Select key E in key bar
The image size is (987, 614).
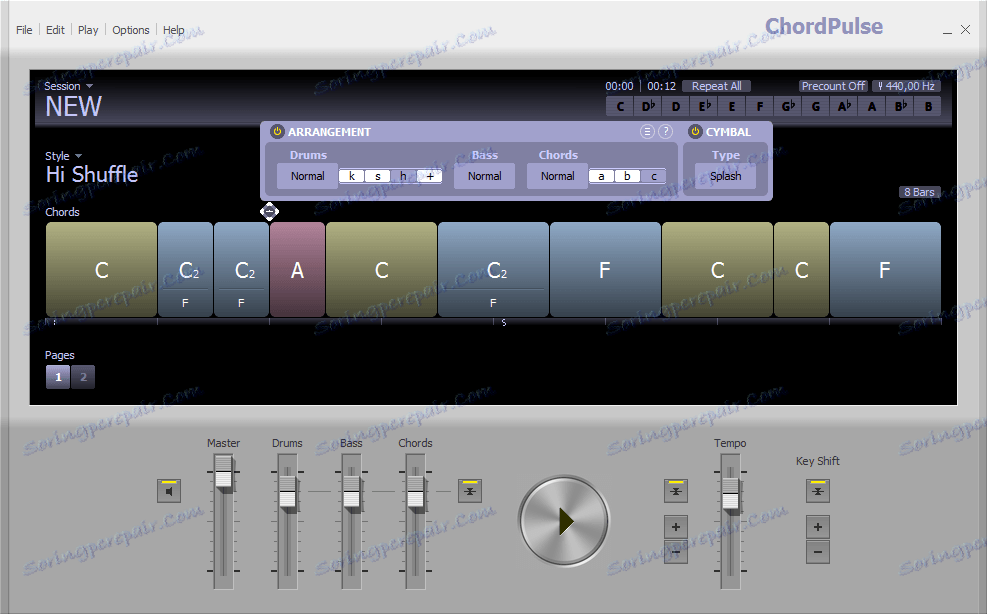click(731, 106)
